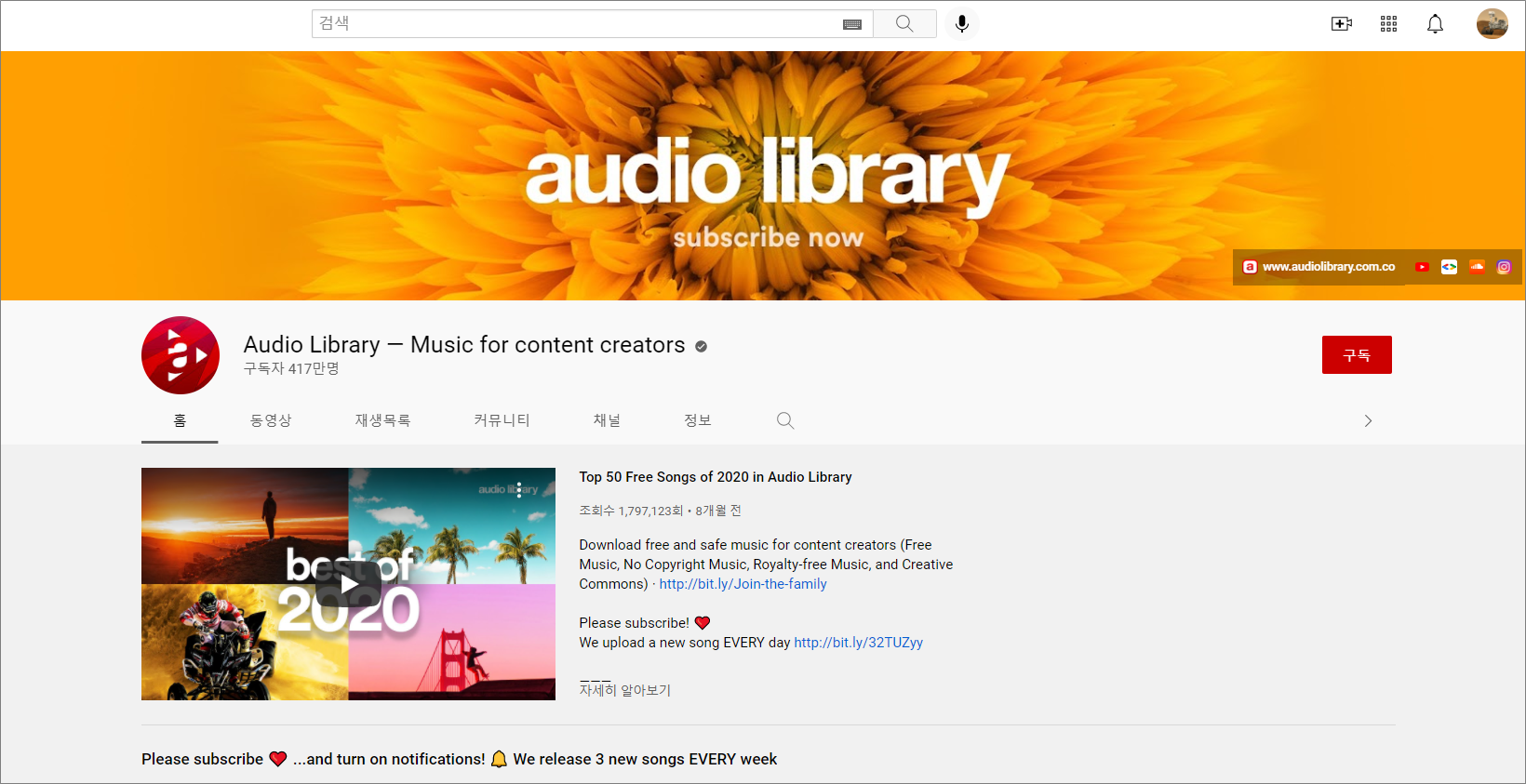Open the create video camera icon
Image resolution: width=1526 pixels, height=784 pixels.
click(x=1341, y=24)
